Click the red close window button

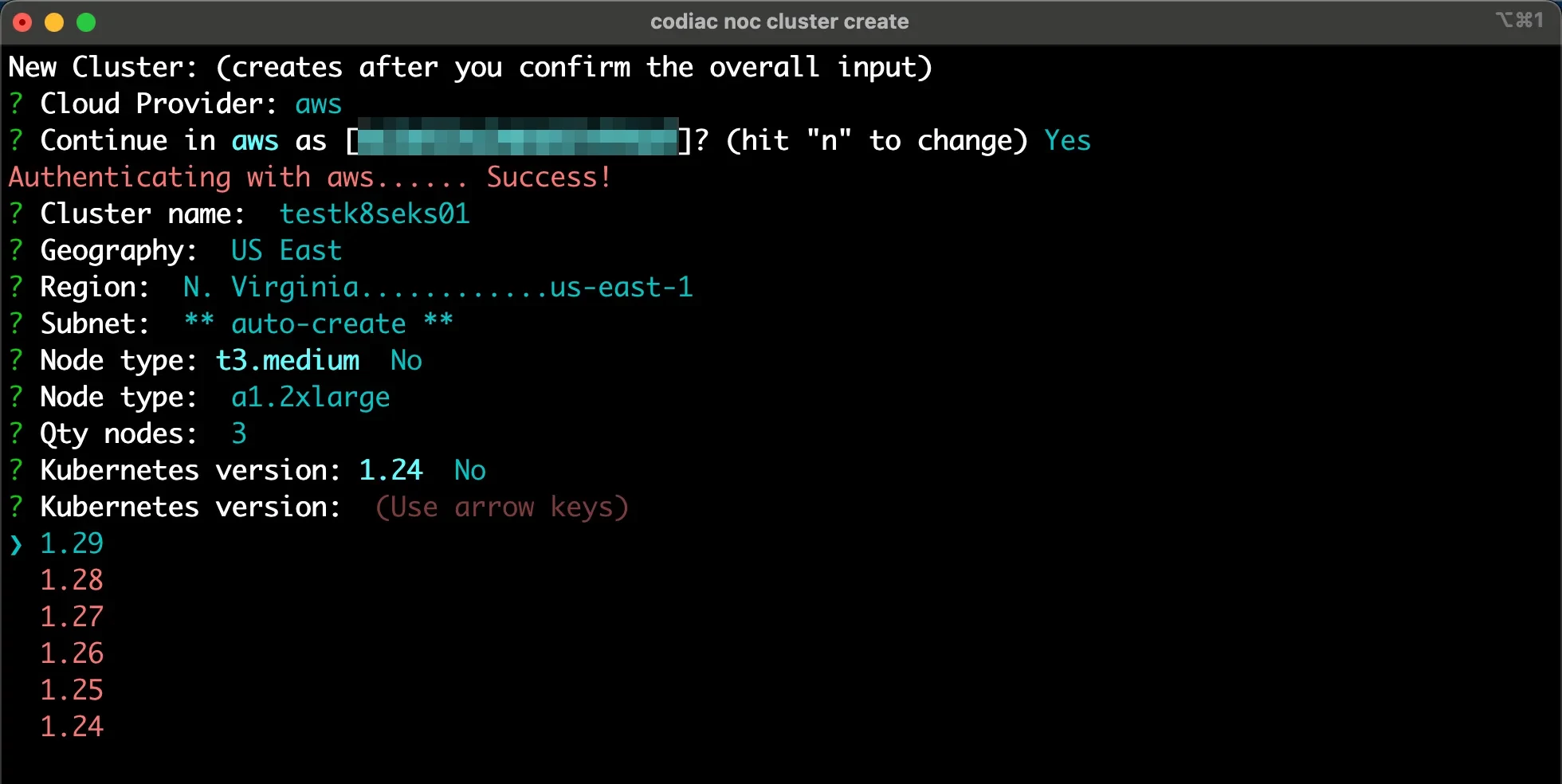point(22,22)
